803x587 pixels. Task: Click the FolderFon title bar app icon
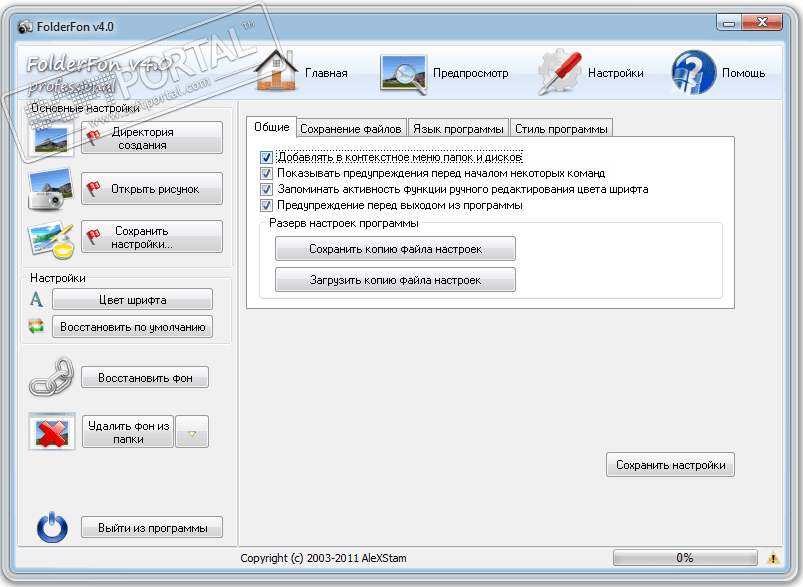pyautogui.click(x=25, y=27)
